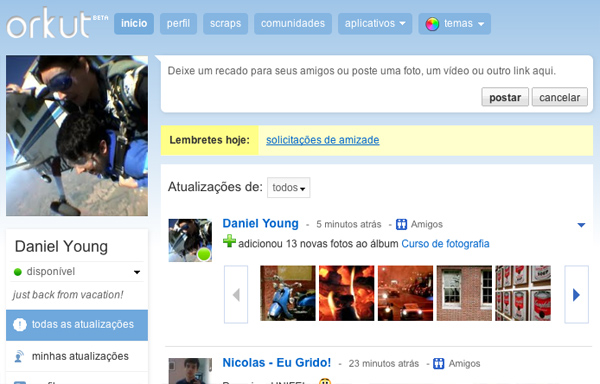This screenshot has height=384, width=600.
Task: Expand the aplicativos menu
Action: click(375, 24)
